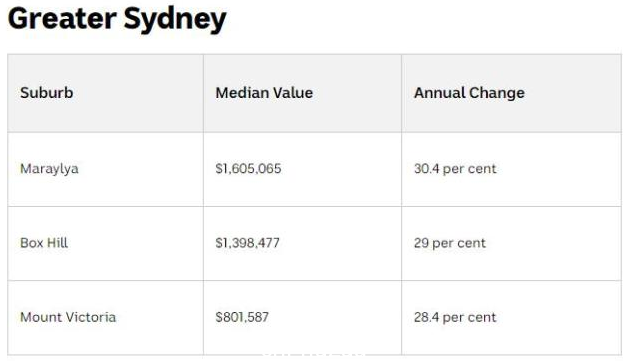Screen dimensions: 627x361
Task: Click the word Sydney in the title
Action: coord(175,20)
